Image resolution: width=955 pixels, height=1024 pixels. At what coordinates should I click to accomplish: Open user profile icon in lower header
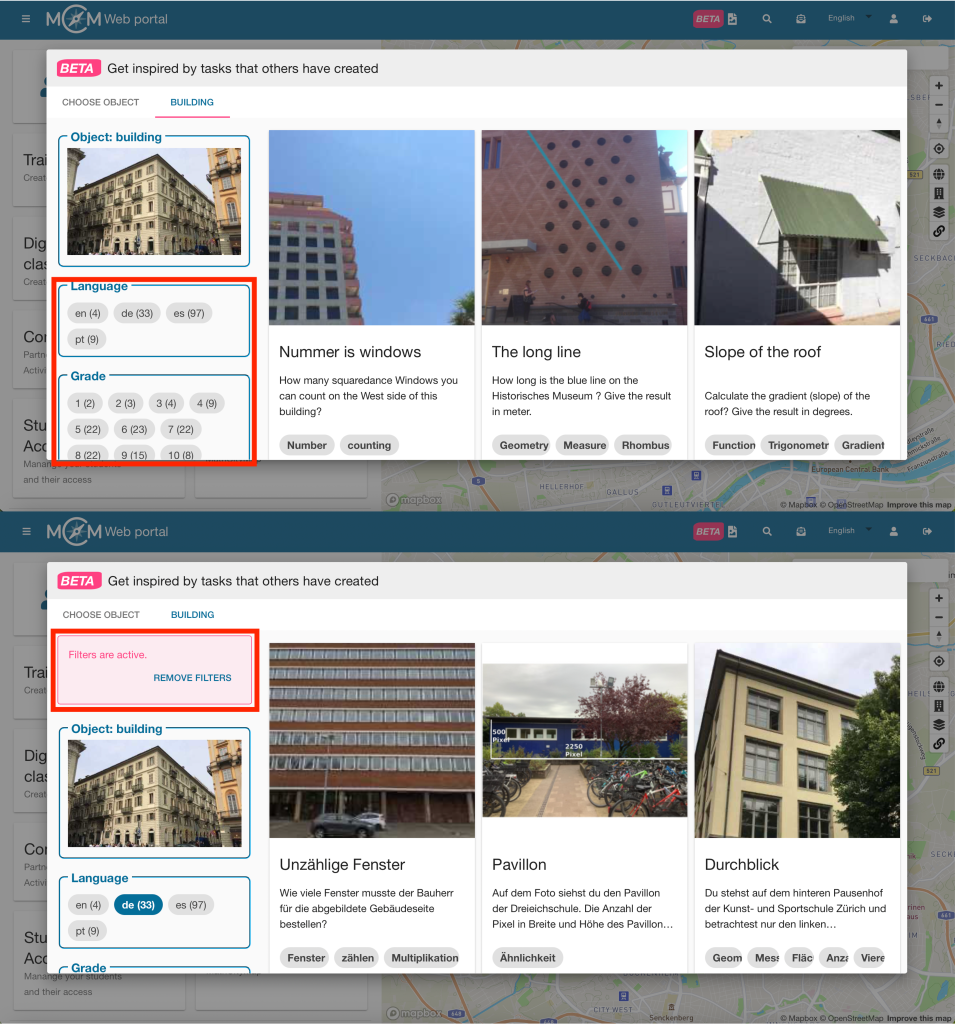894,532
